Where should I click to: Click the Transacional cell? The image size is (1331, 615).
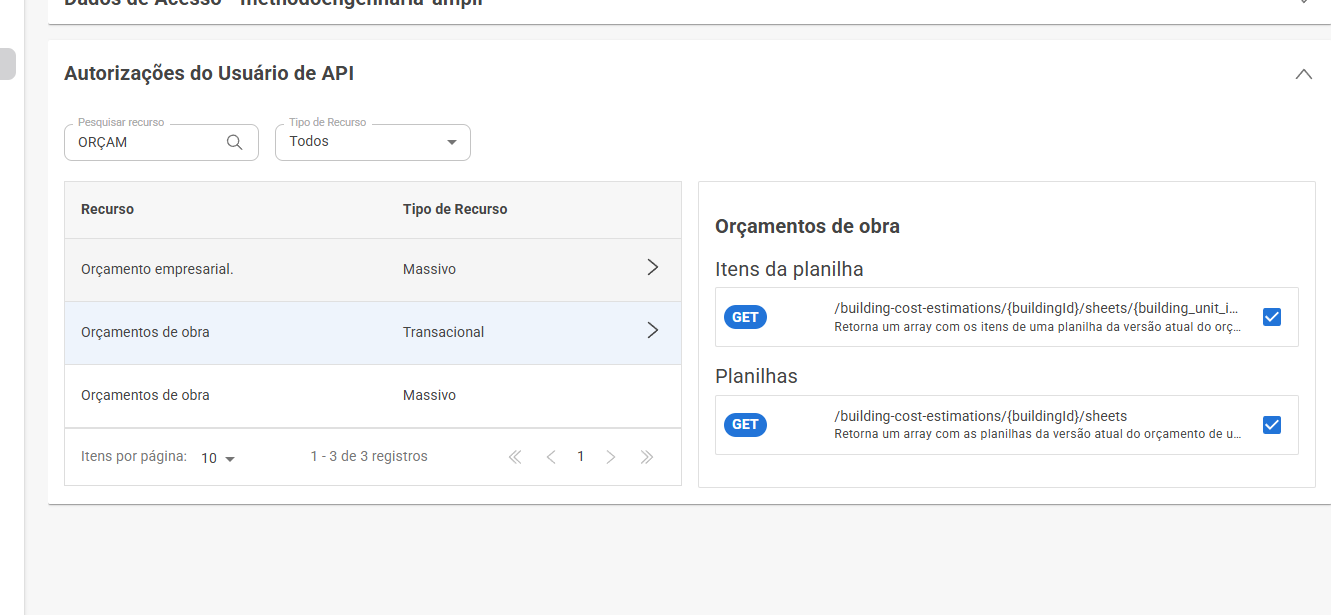[x=443, y=332]
